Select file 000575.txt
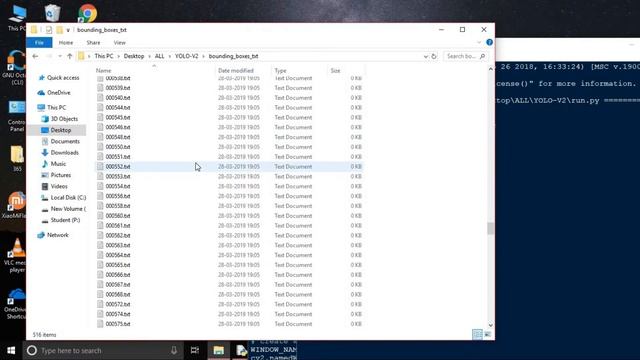 click(229, 324)
